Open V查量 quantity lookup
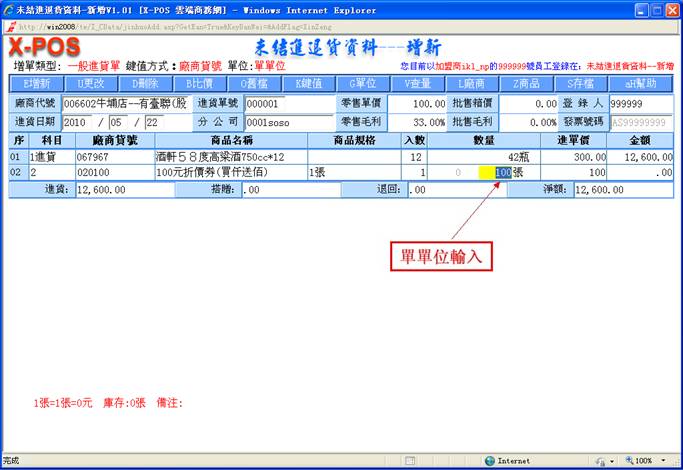Image resolution: width=683 pixels, height=470 pixels. click(x=416, y=84)
